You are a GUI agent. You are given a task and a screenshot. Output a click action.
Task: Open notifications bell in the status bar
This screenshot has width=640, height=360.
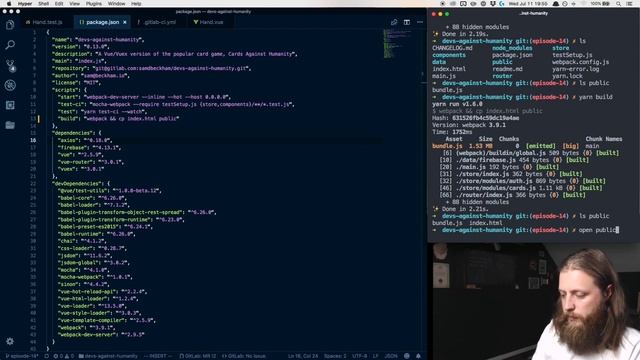418,356
